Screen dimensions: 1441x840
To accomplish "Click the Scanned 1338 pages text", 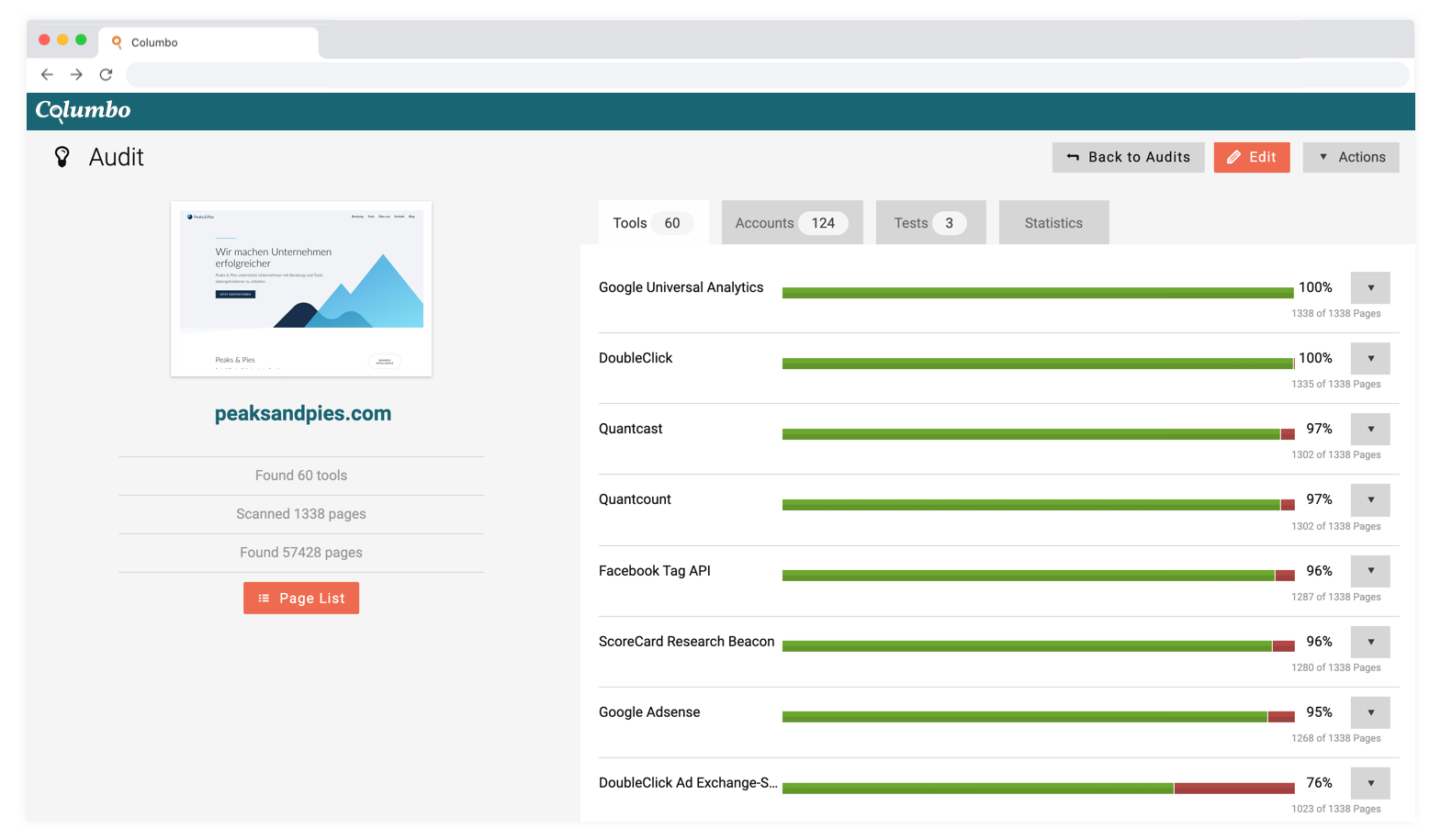I will point(301,514).
